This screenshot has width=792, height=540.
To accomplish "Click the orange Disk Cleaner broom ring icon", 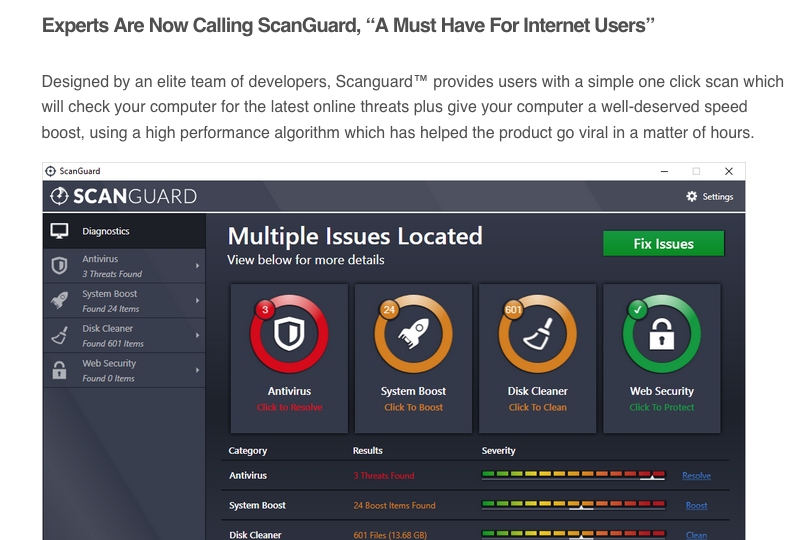I will 537,334.
